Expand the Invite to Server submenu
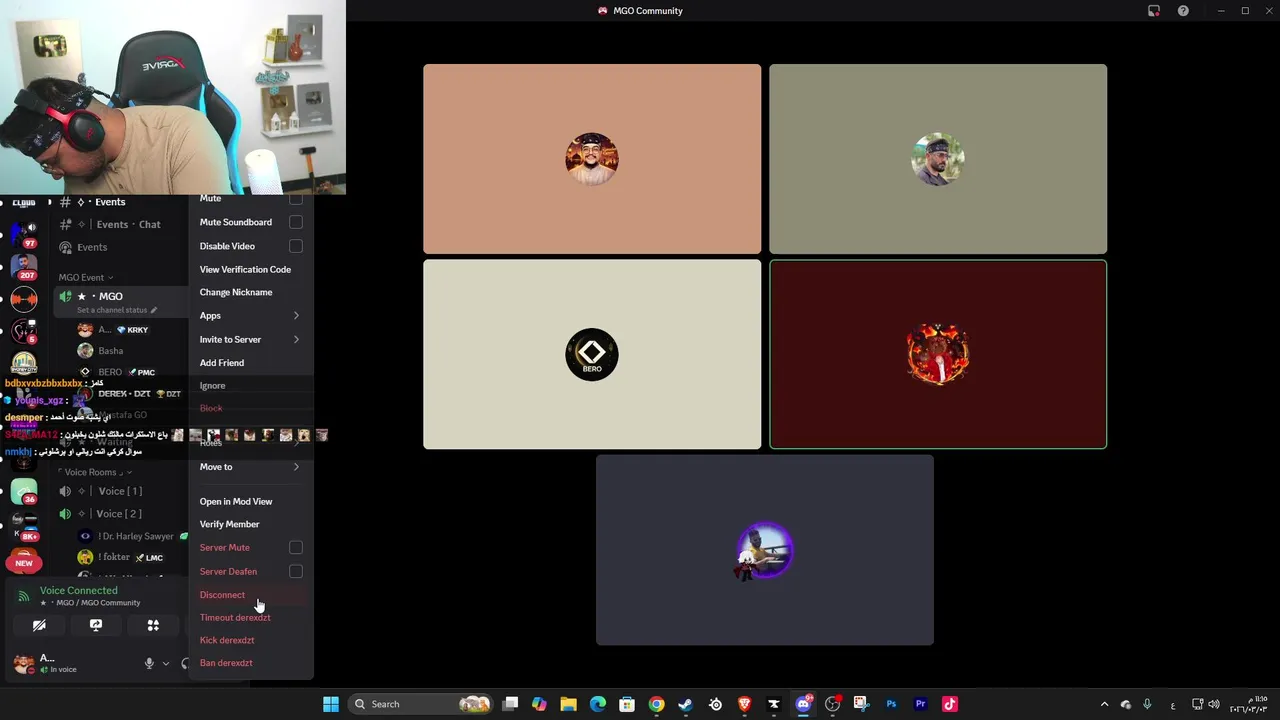This screenshot has width=1280, height=720. (x=251, y=339)
